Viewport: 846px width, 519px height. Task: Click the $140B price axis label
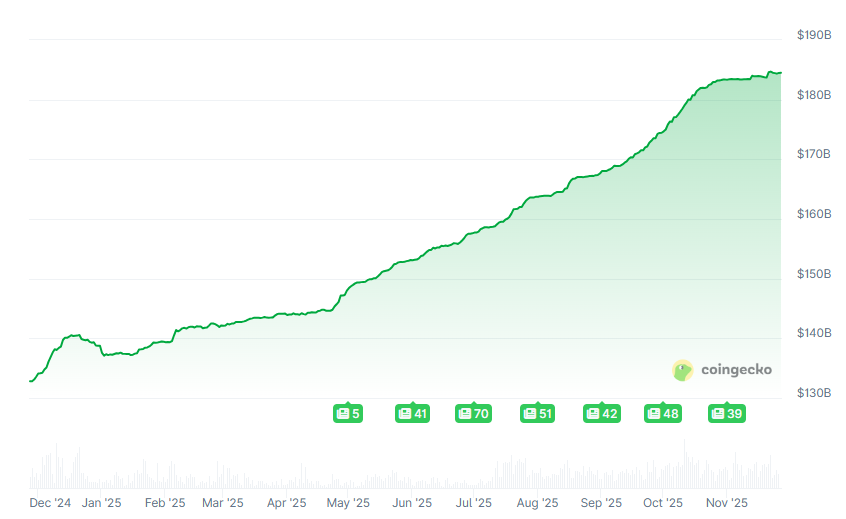coord(814,333)
